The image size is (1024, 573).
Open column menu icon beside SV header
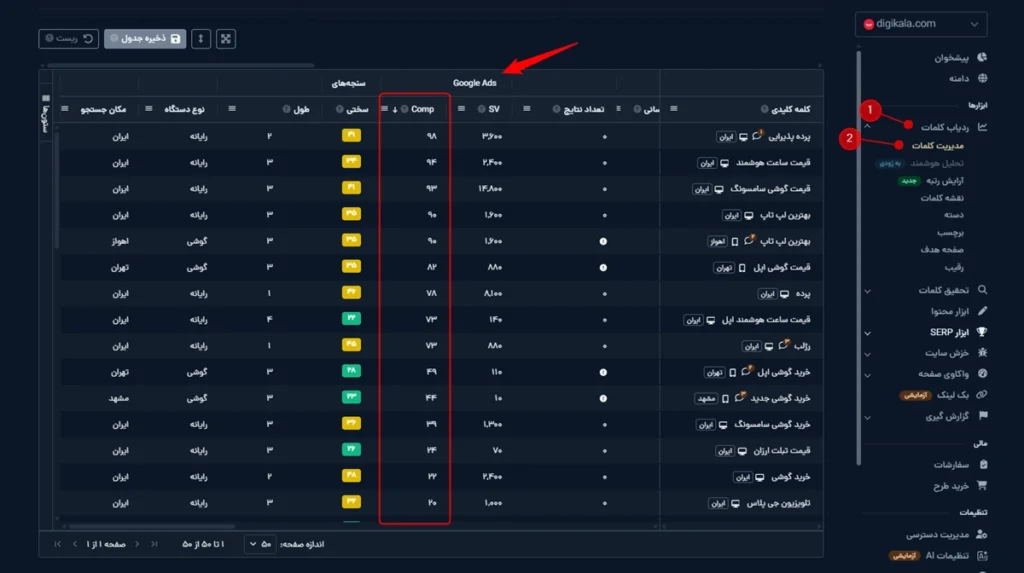[461, 108]
